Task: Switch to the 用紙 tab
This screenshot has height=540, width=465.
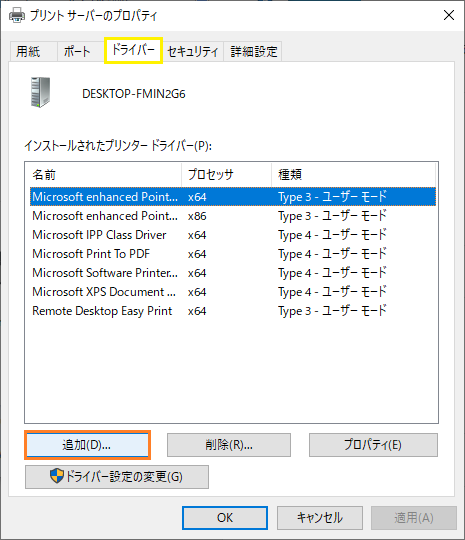Action: pyautogui.click(x=28, y=52)
